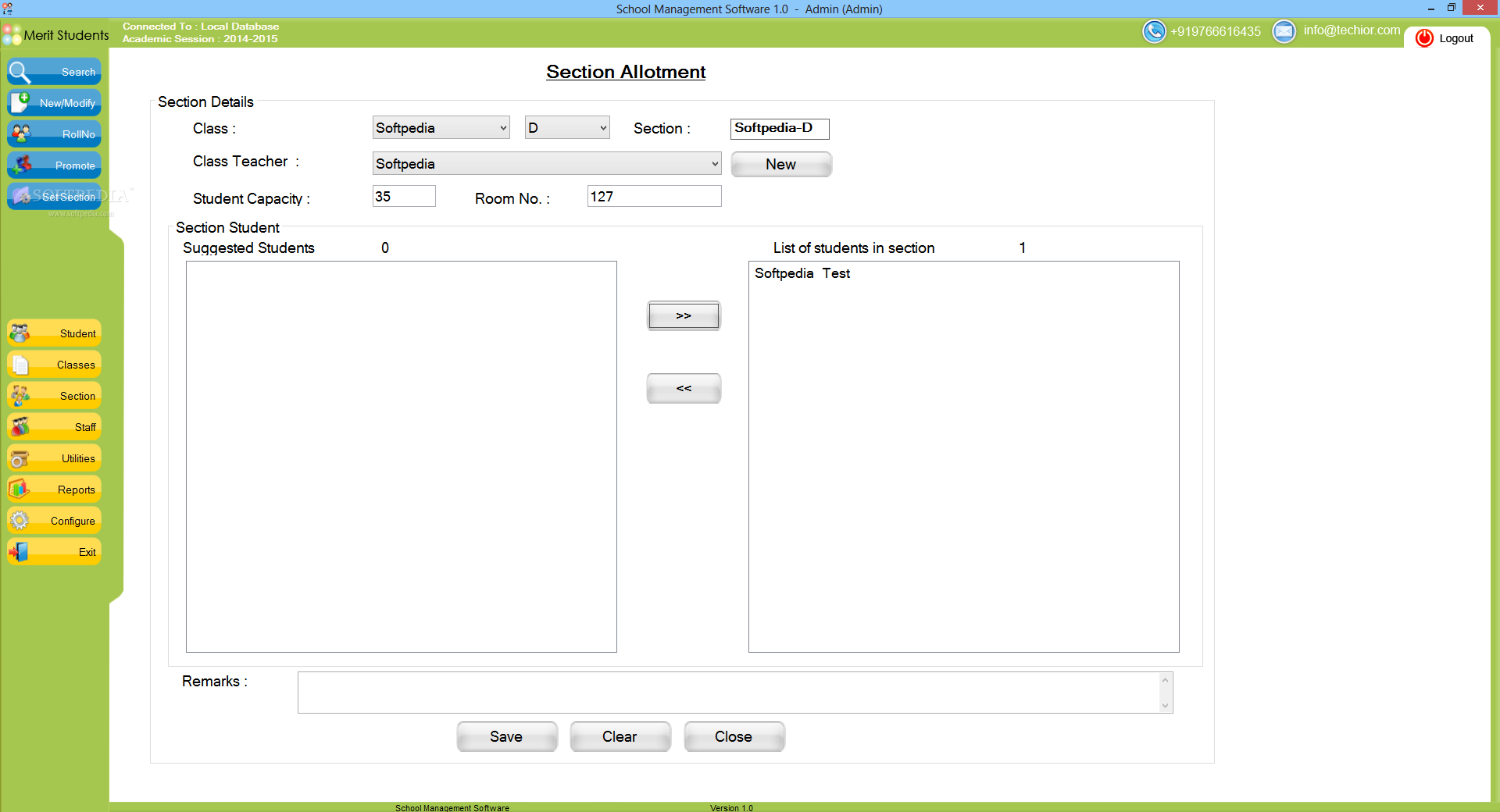Click the email envelope icon
Screen dimensions: 1500x812
point(1284,31)
